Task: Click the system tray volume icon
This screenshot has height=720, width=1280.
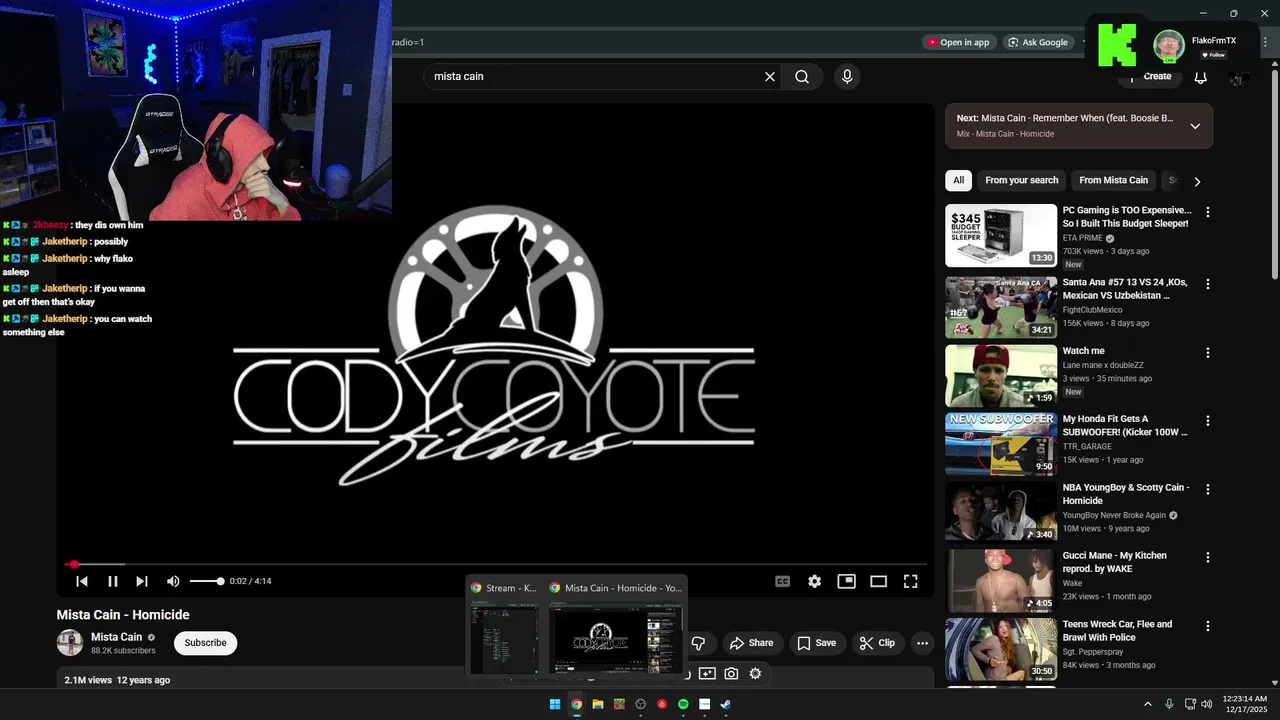Action: (x=1208, y=704)
